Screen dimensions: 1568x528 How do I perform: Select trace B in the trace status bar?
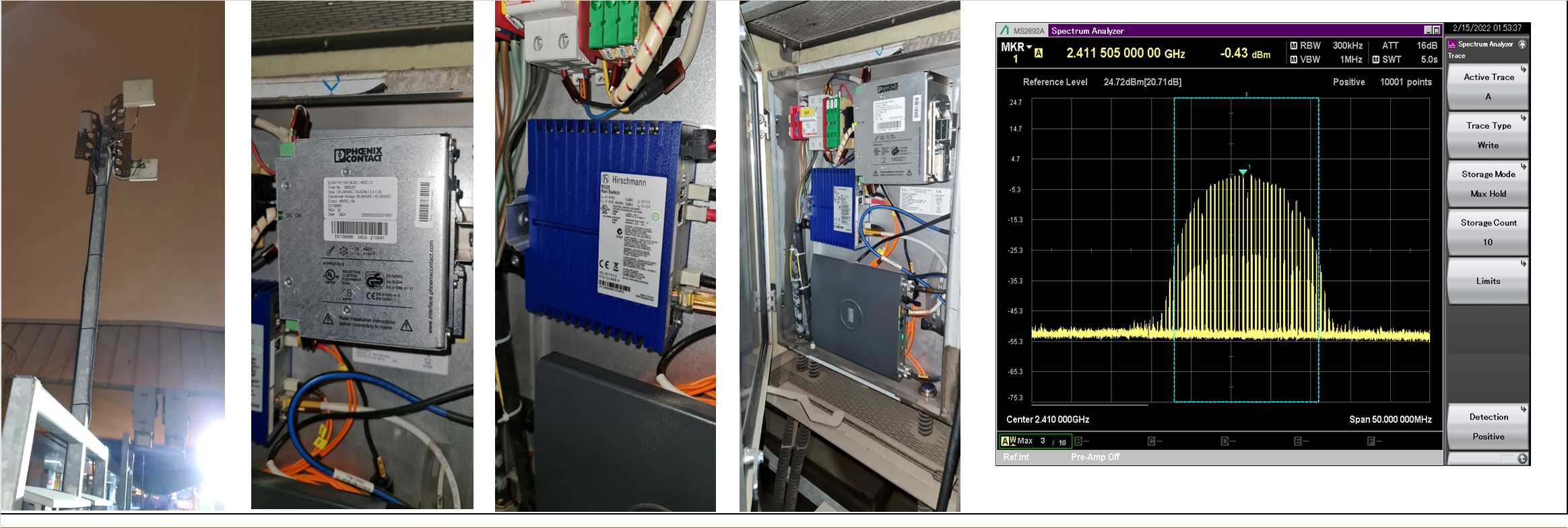1079,441
